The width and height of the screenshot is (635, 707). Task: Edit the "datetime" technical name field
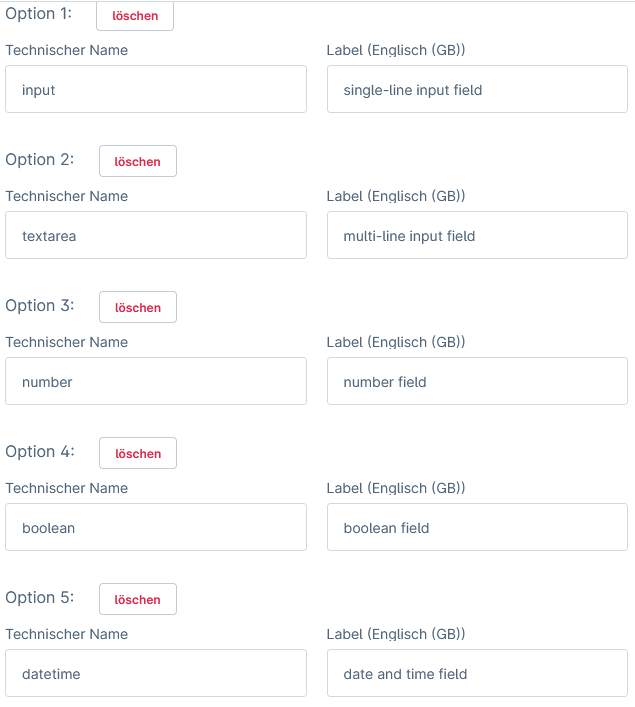tap(156, 674)
